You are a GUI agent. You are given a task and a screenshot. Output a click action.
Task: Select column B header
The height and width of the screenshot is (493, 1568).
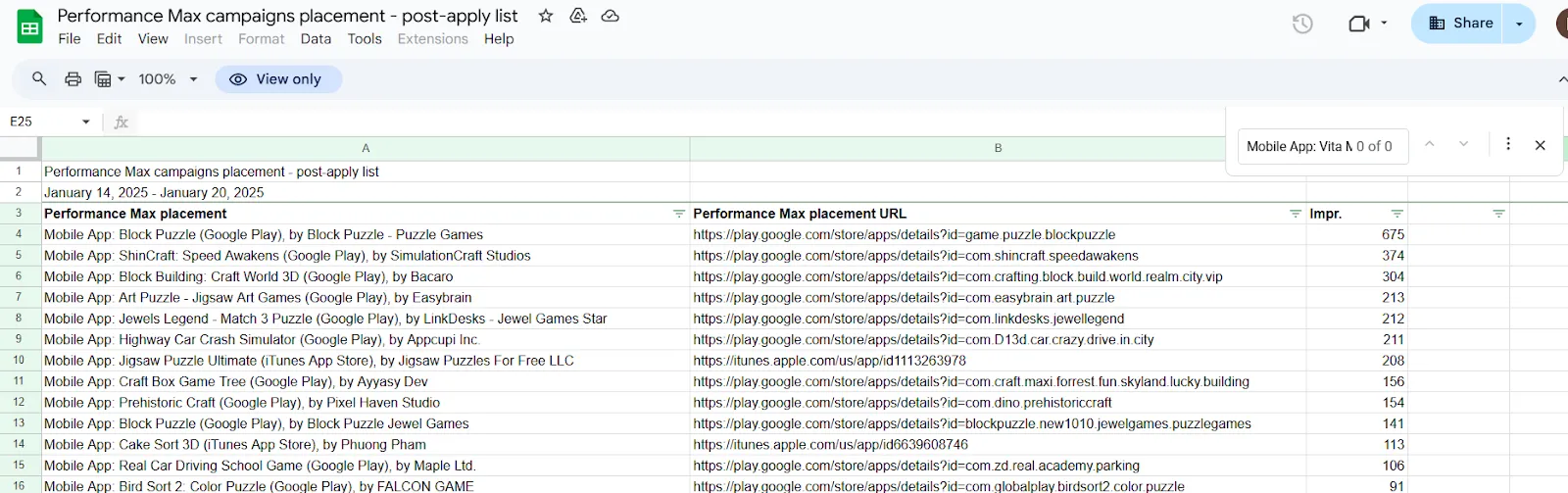(998, 148)
